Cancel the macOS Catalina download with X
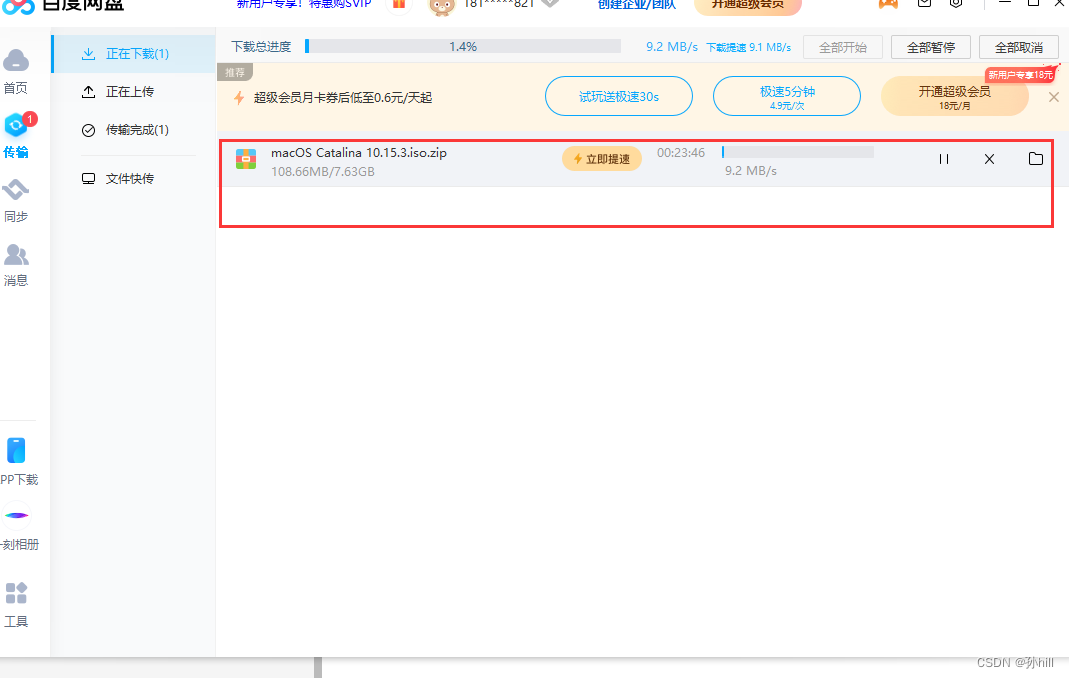This screenshot has height=678, width=1069. [x=989, y=159]
